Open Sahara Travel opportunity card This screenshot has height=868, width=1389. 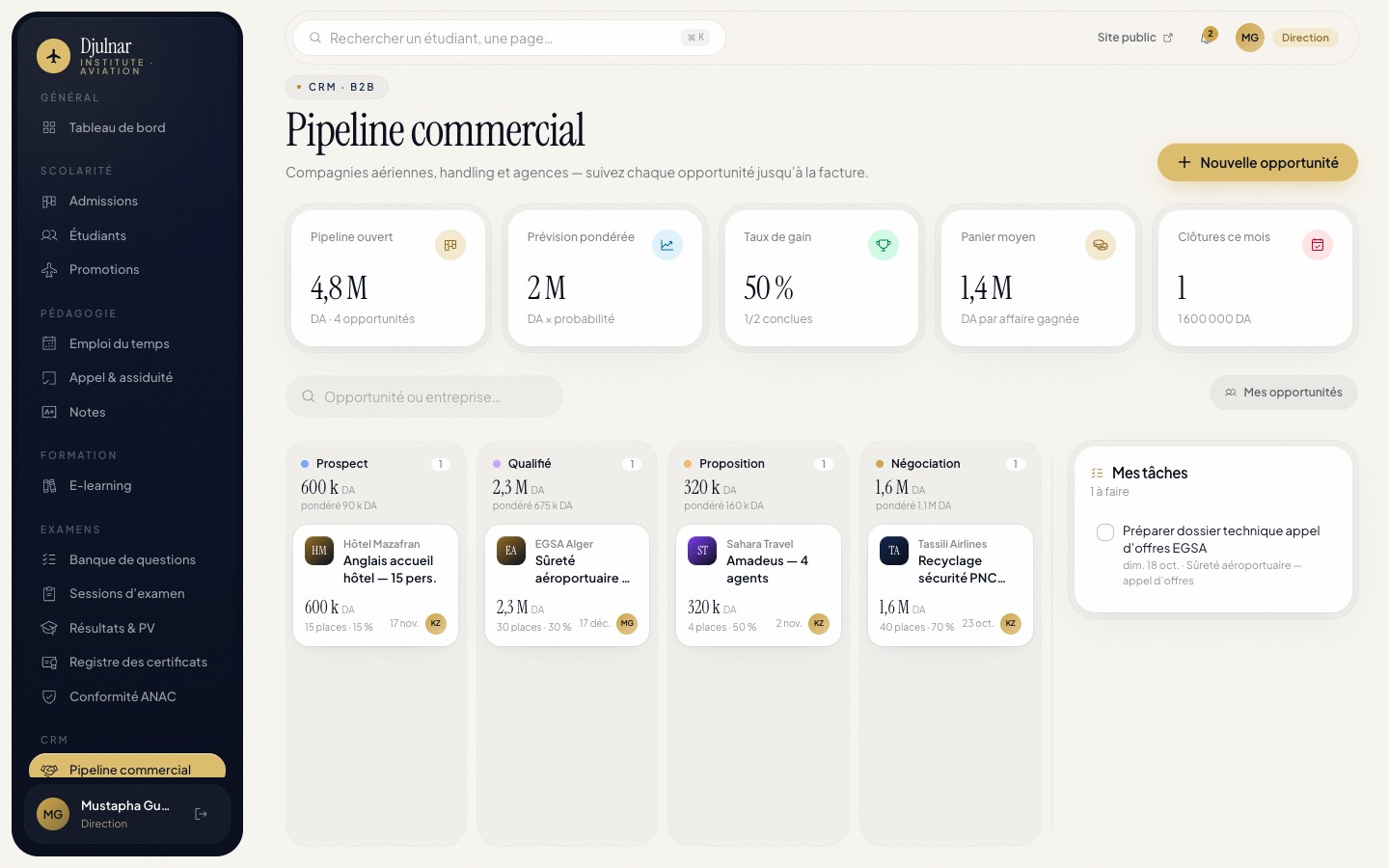(x=758, y=585)
